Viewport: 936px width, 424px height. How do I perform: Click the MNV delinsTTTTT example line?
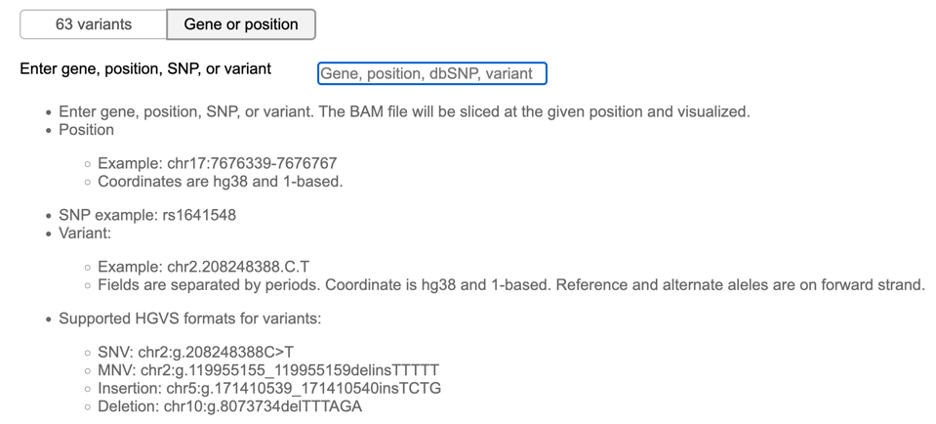pos(268,369)
